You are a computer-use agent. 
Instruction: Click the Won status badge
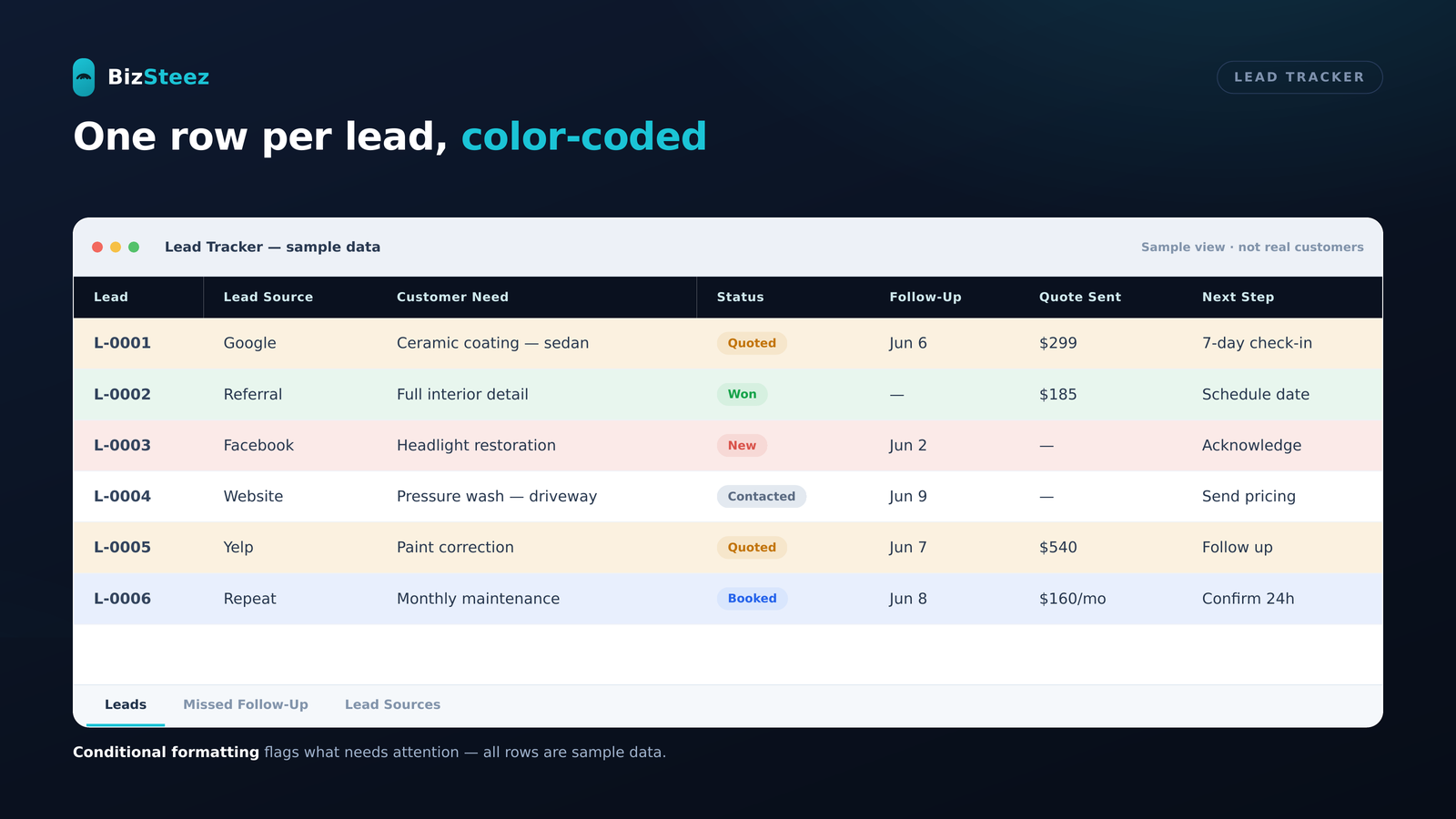click(742, 394)
